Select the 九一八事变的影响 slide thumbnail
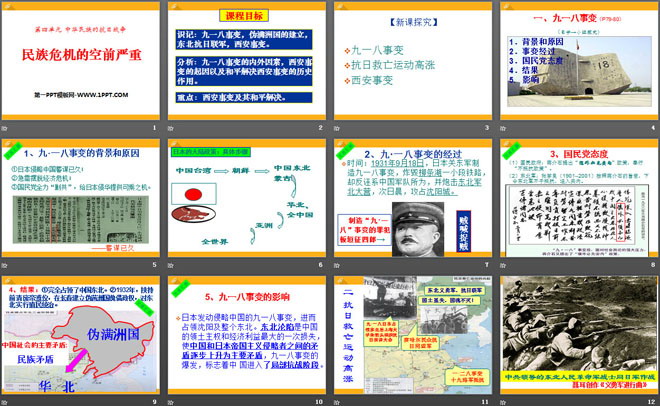 (x=247, y=335)
